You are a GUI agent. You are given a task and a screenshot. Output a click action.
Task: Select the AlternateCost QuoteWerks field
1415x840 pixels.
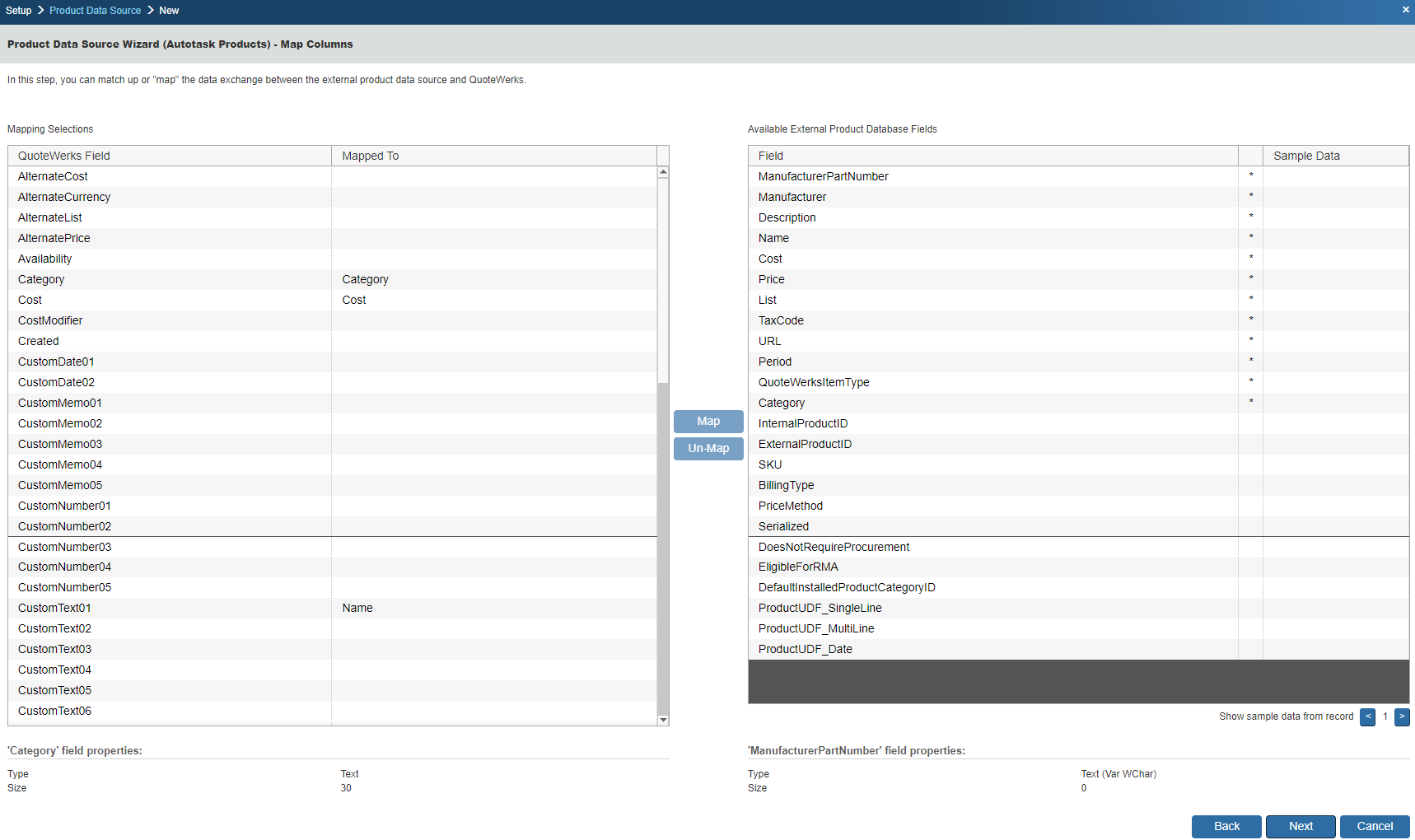(x=53, y=176)
